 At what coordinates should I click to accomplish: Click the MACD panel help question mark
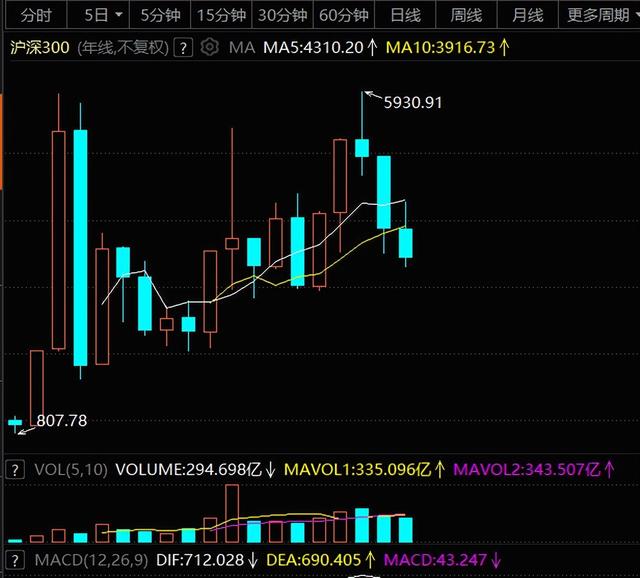(15, 560)
